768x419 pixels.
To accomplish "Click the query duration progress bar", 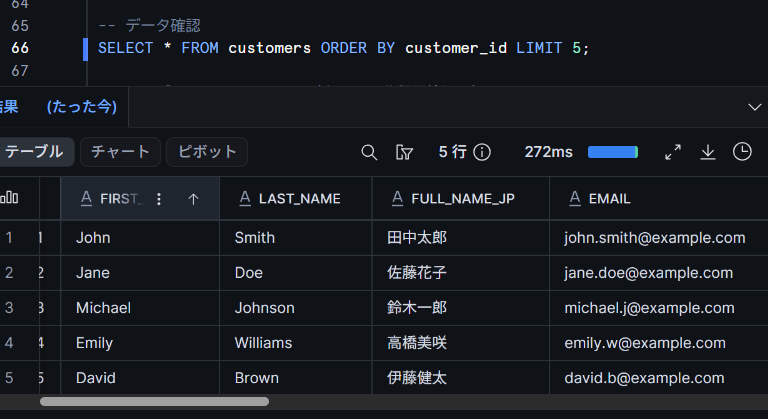I will point(613,152).
